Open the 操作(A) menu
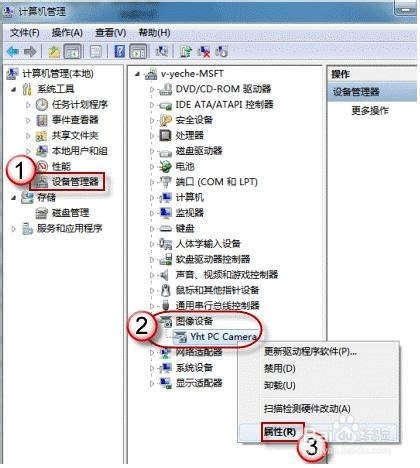Viewport: 420px width, 468px height. coord(67,33)
